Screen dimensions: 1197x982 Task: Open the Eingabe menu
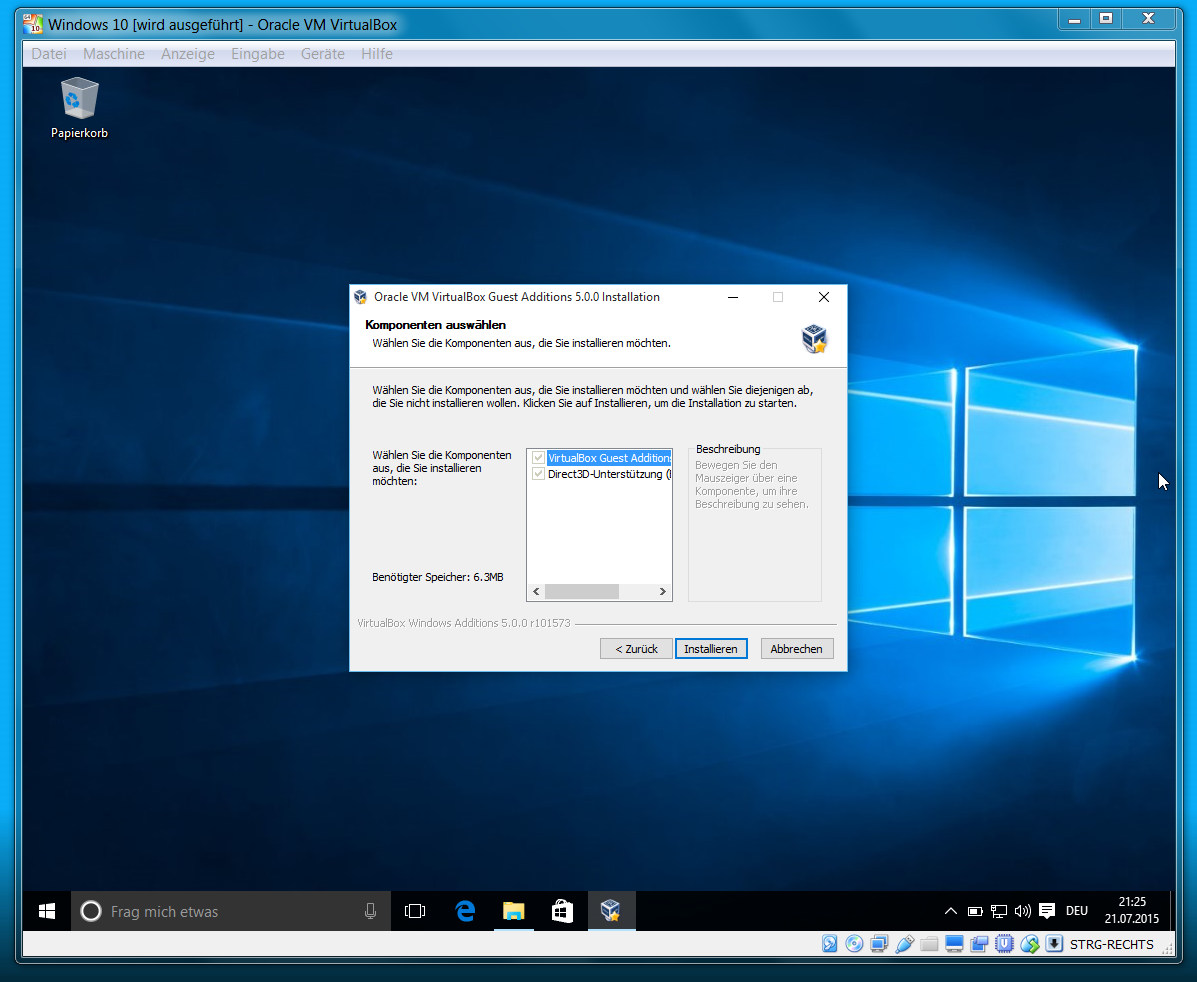(x=258, y=53)
